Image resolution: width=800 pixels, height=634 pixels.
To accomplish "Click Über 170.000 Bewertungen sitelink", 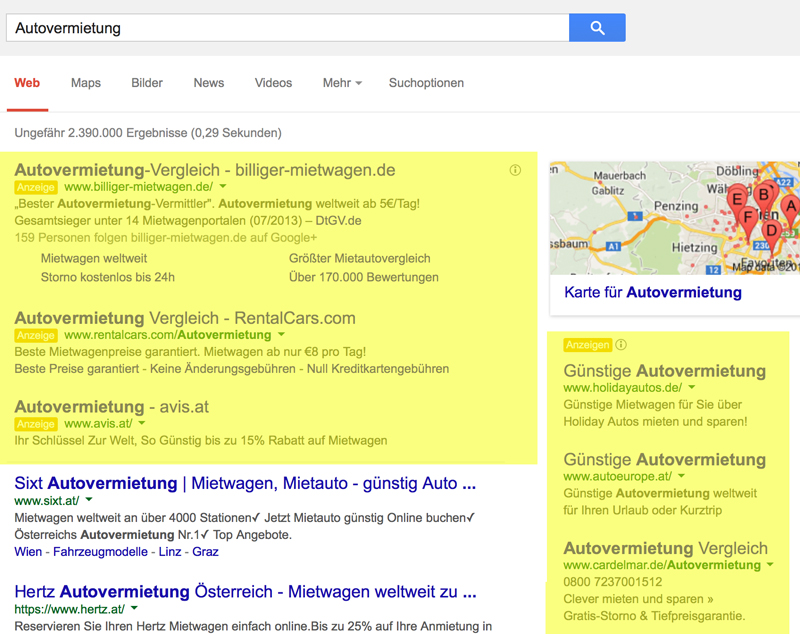I will click(364, 277).
